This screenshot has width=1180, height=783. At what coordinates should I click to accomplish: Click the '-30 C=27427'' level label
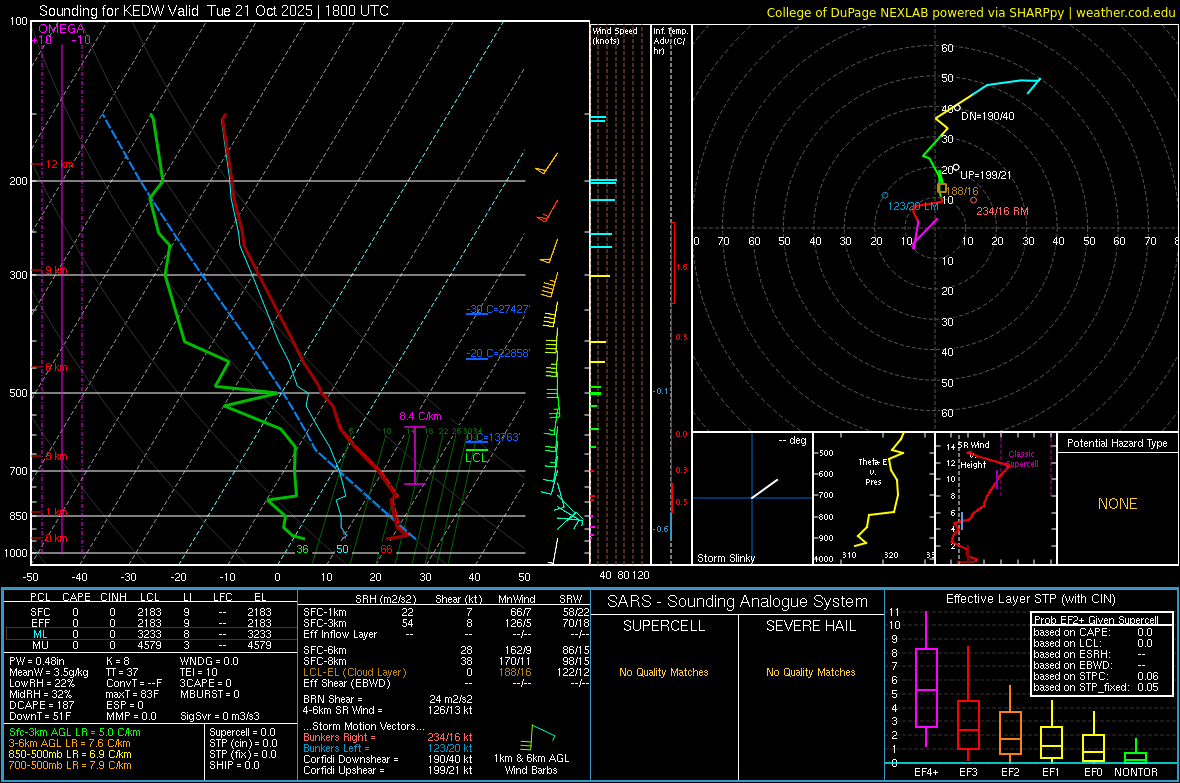click(x=498, y=309)
